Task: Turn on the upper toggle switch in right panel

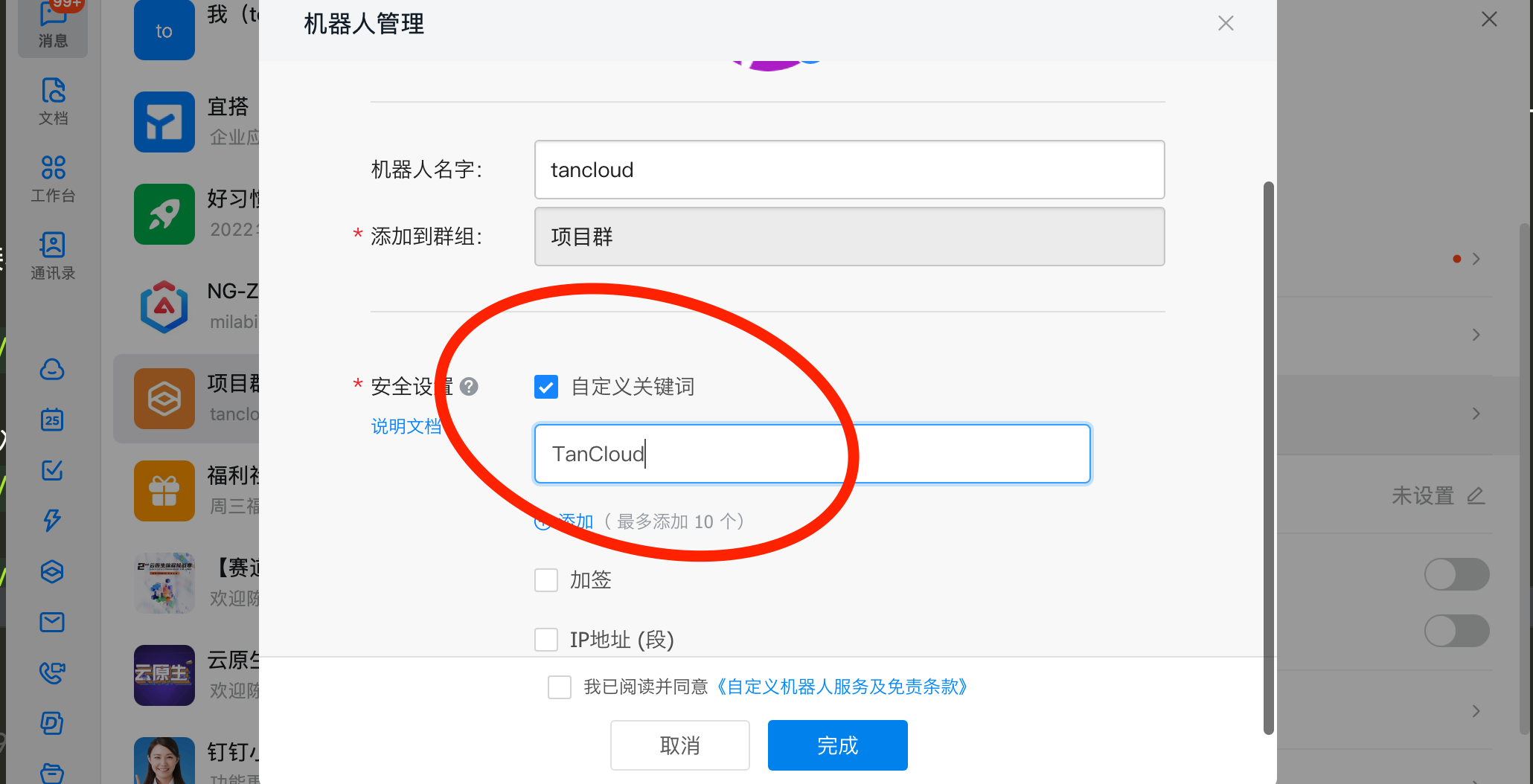Action: (x=1456, y=574)
